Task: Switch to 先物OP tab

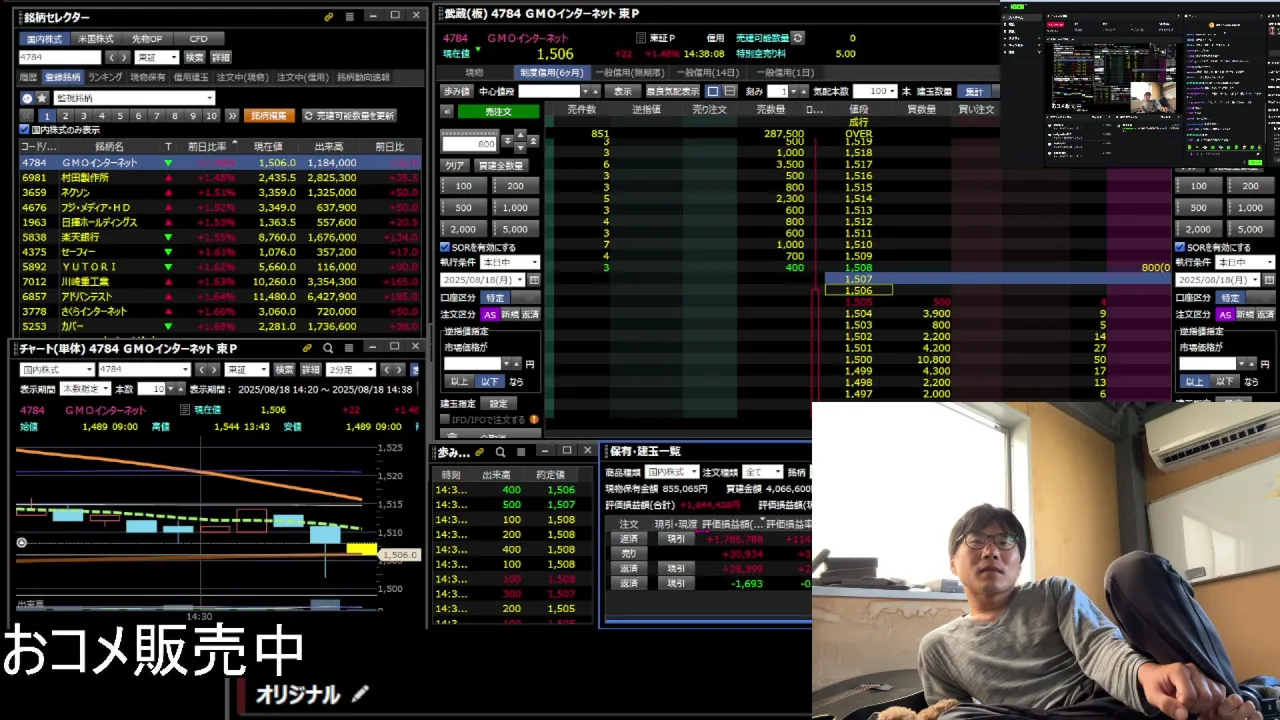Action: [x=147, y=39]
